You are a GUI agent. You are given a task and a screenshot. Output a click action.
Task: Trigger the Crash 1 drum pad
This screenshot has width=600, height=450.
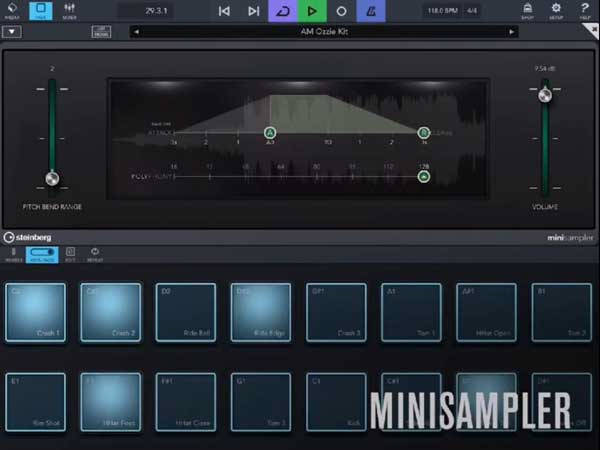[35, 312]
